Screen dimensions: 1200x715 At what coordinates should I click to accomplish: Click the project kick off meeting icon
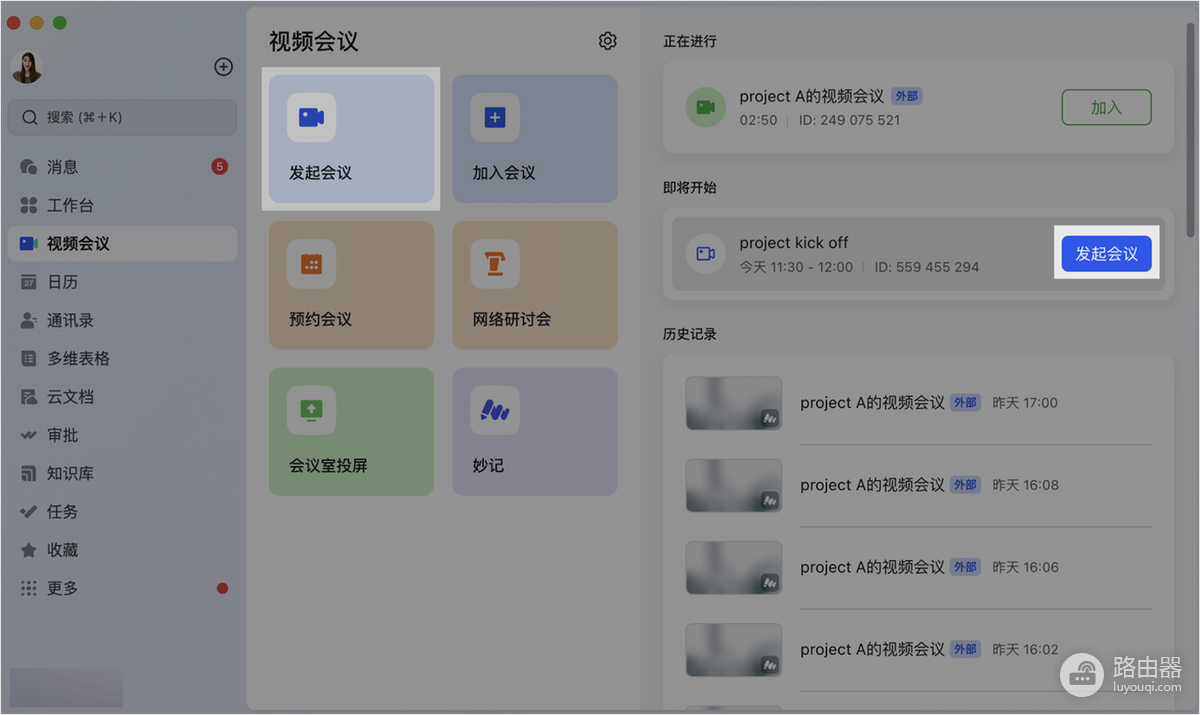[706, 254]
